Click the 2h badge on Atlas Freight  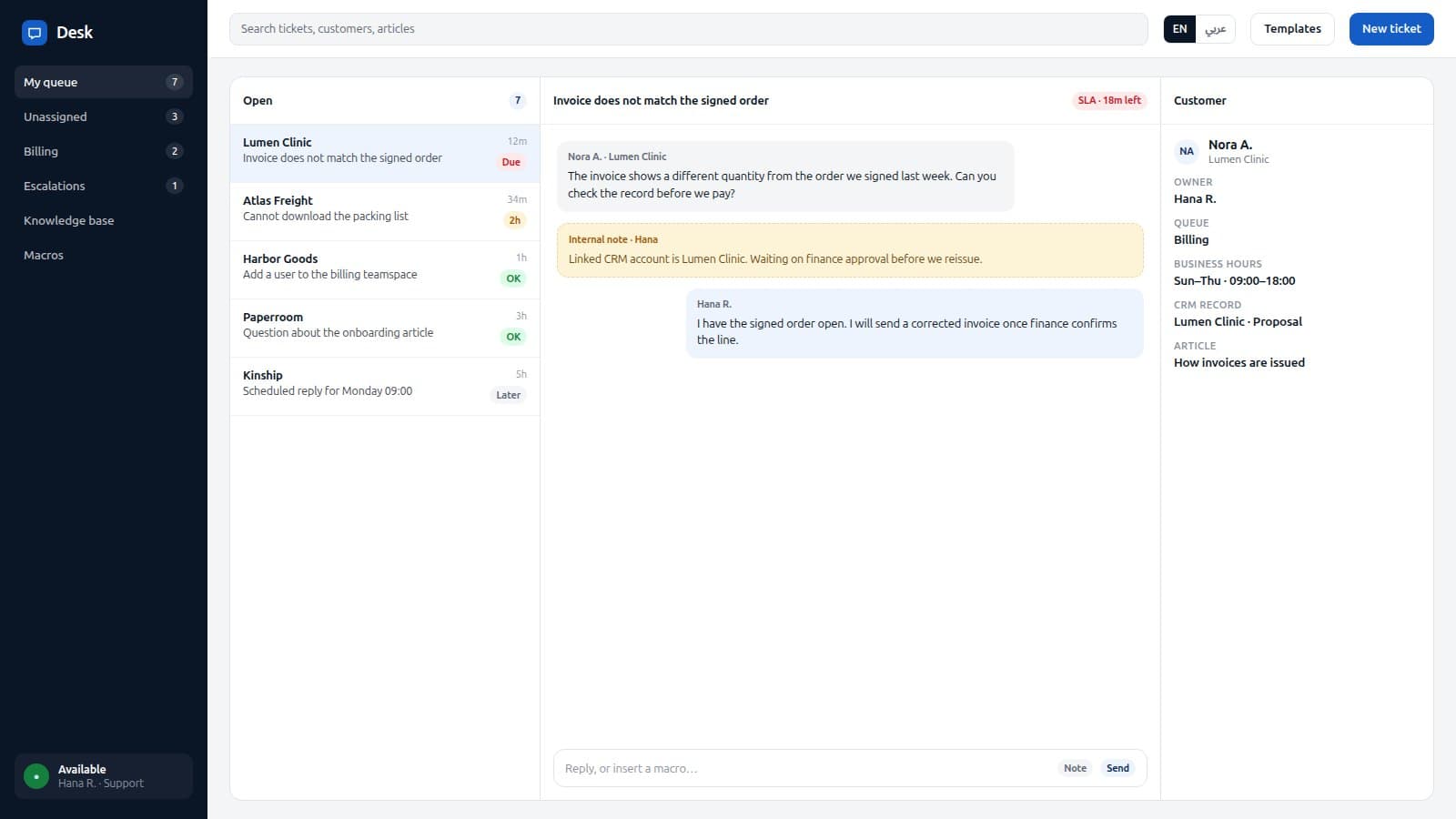tap(515, 220)
